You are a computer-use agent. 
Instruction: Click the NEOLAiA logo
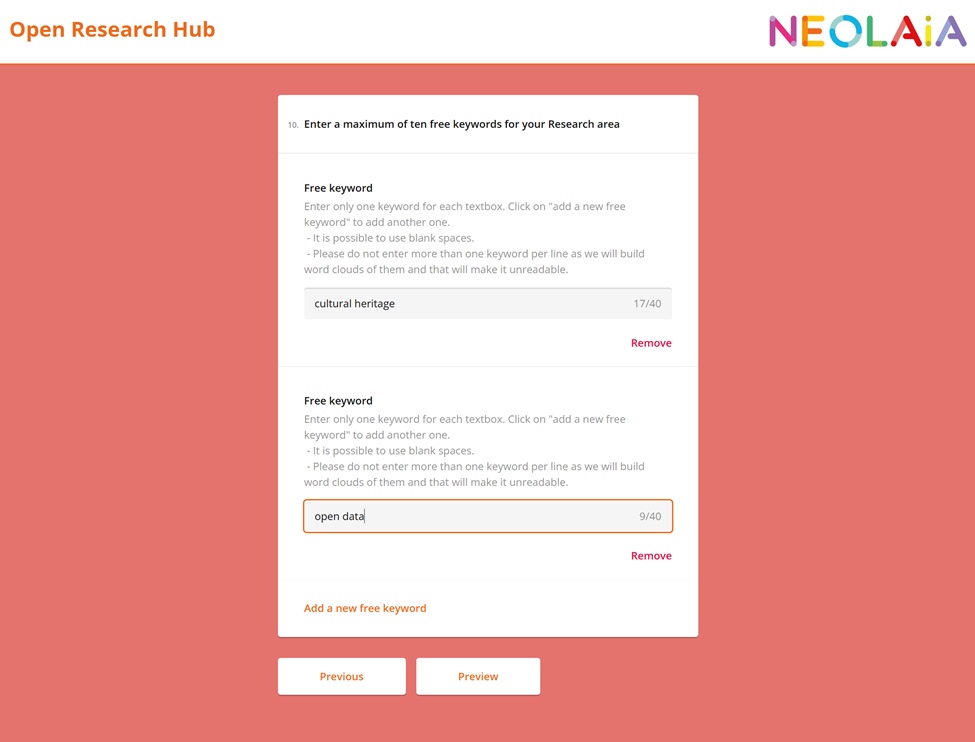[867, 32]
